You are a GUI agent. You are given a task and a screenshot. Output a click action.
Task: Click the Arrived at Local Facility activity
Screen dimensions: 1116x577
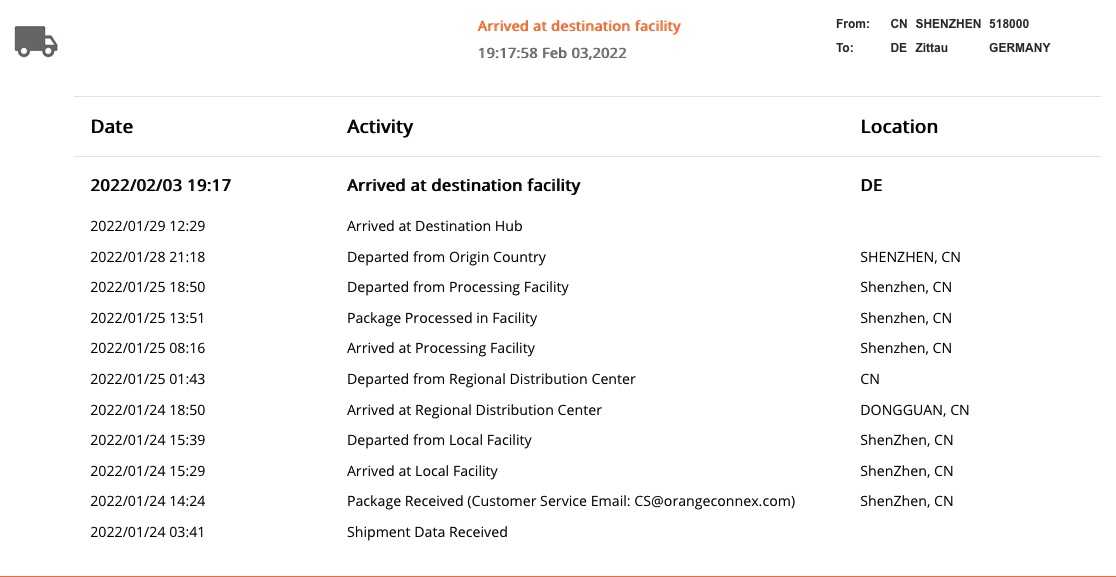click(422, 471)
